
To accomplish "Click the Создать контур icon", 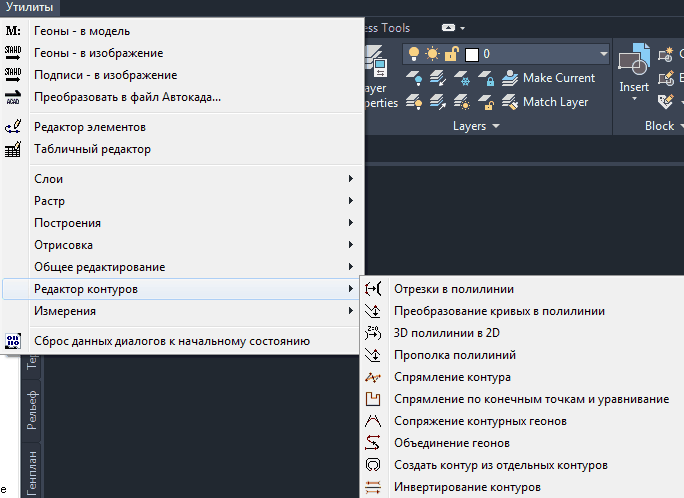I will coord(373,465).
